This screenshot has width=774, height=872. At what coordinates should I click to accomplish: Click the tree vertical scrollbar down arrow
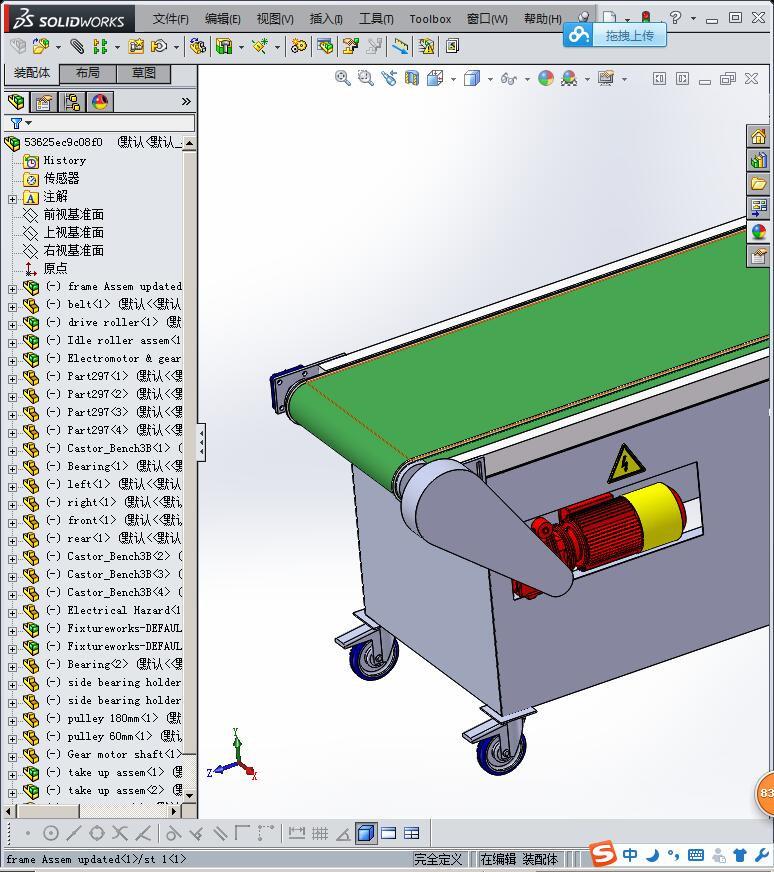tap(190, 795)
